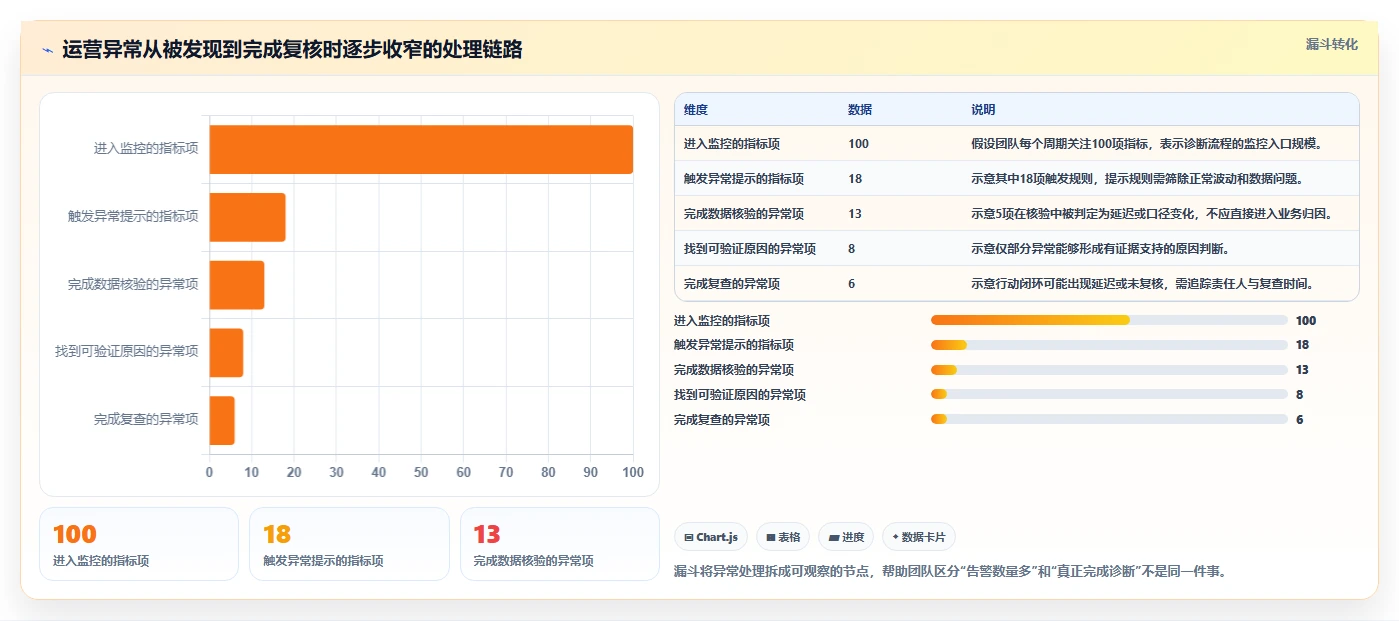Click chart y-axis label 完成复查的异常项
The height and width of the screenshot is (621, 1399).
tap(146, 420)
